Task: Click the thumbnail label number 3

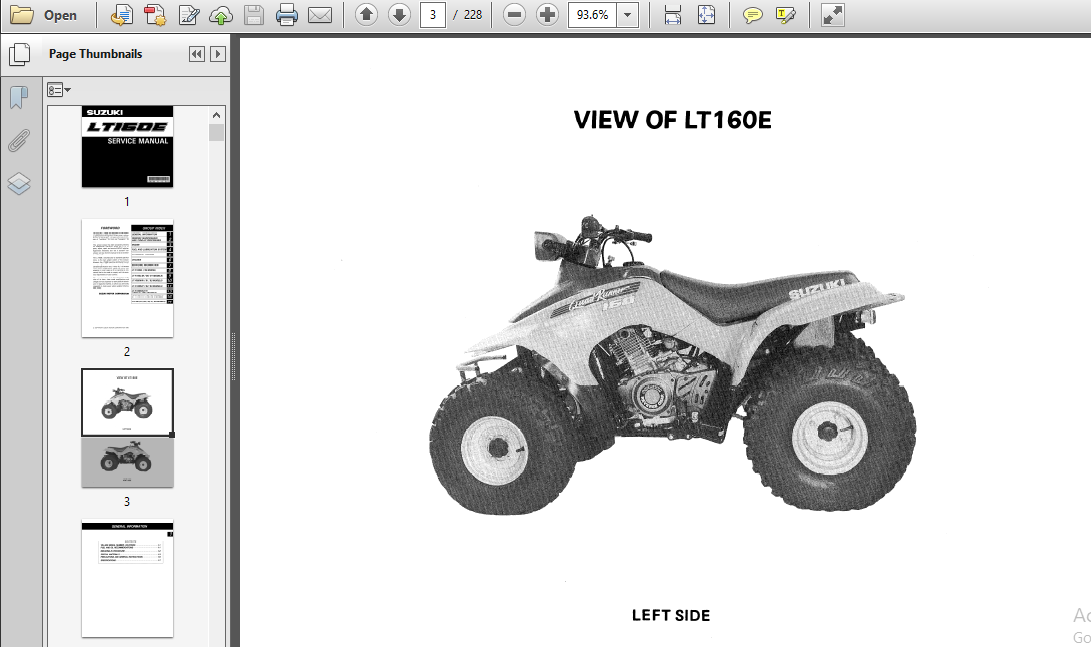Action: (x=127, y=502)
